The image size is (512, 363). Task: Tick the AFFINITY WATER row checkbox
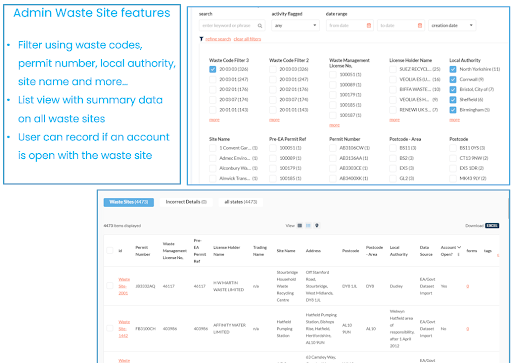pos(110,329)
